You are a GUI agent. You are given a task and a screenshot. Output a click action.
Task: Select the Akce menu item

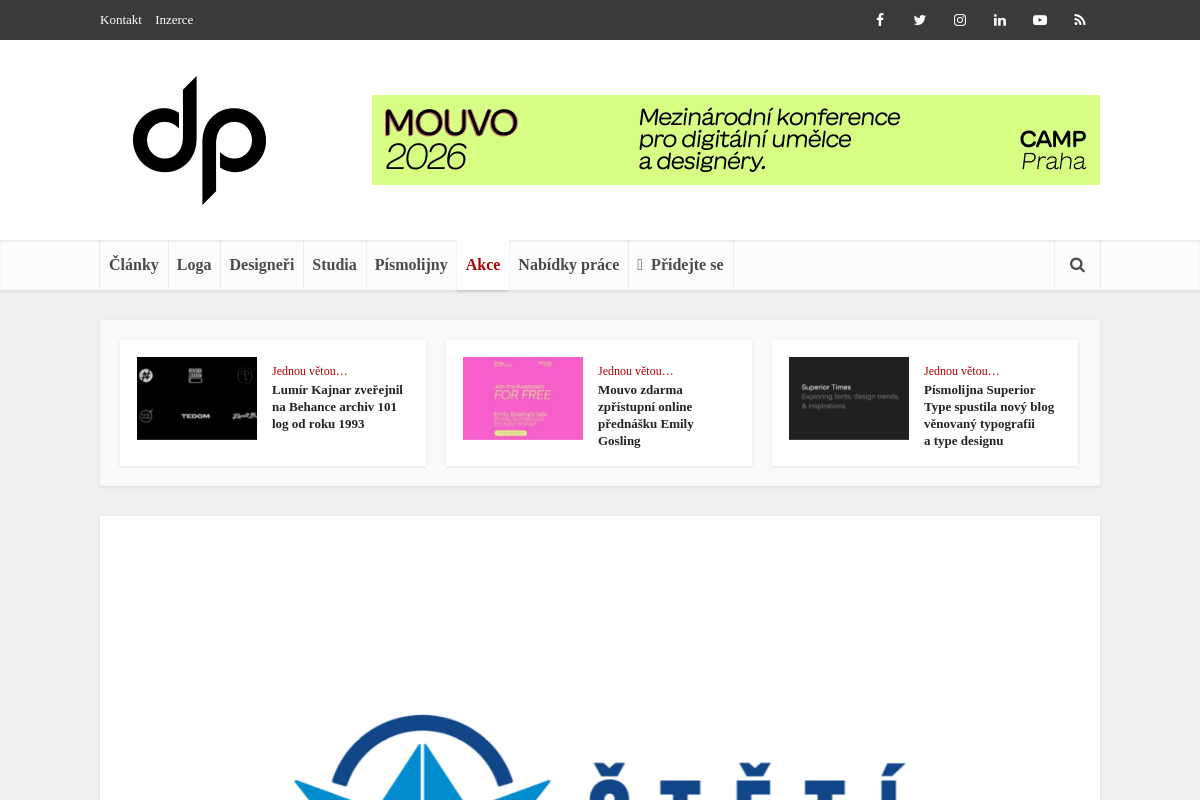(483, 265)
